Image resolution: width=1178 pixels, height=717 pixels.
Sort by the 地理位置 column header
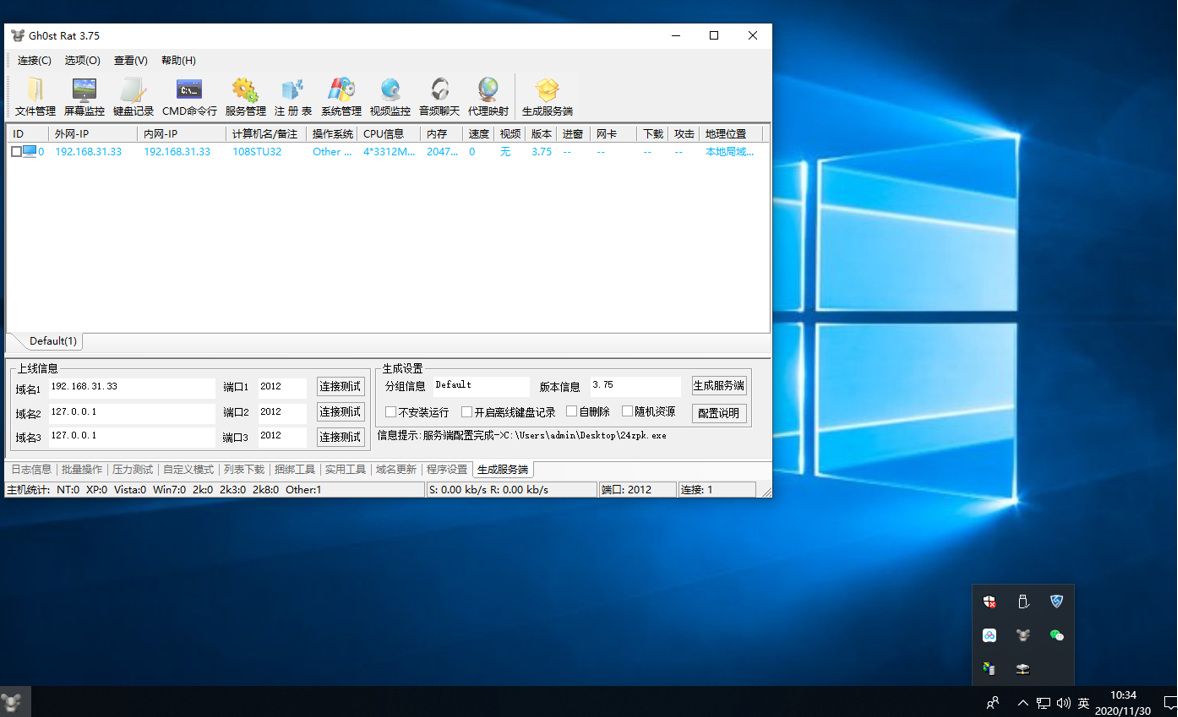point(730,134)
